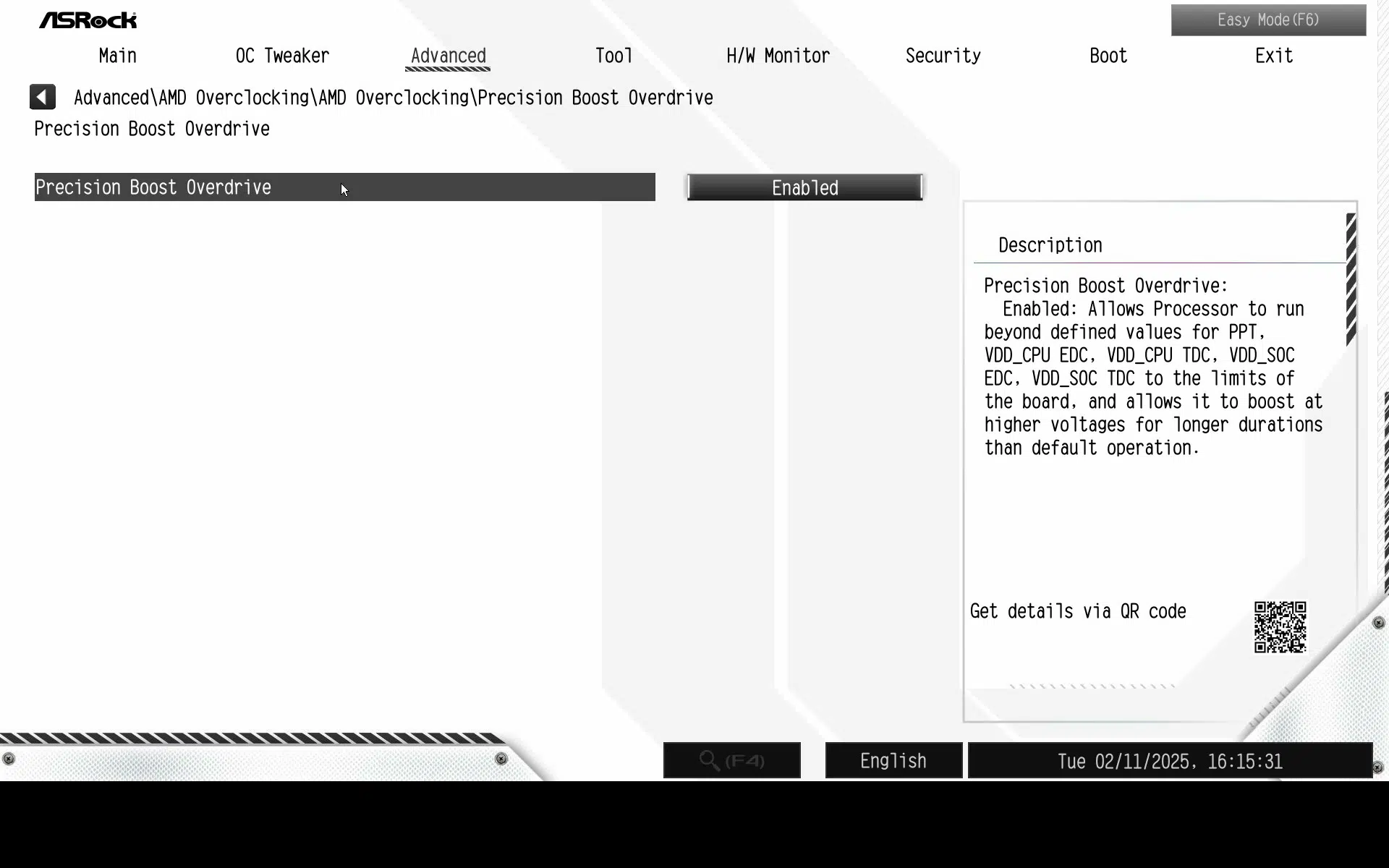Click the Precision Boost Overdrive page heading
This screenshot has height=868, width=1389.
(x=152, y=129)
